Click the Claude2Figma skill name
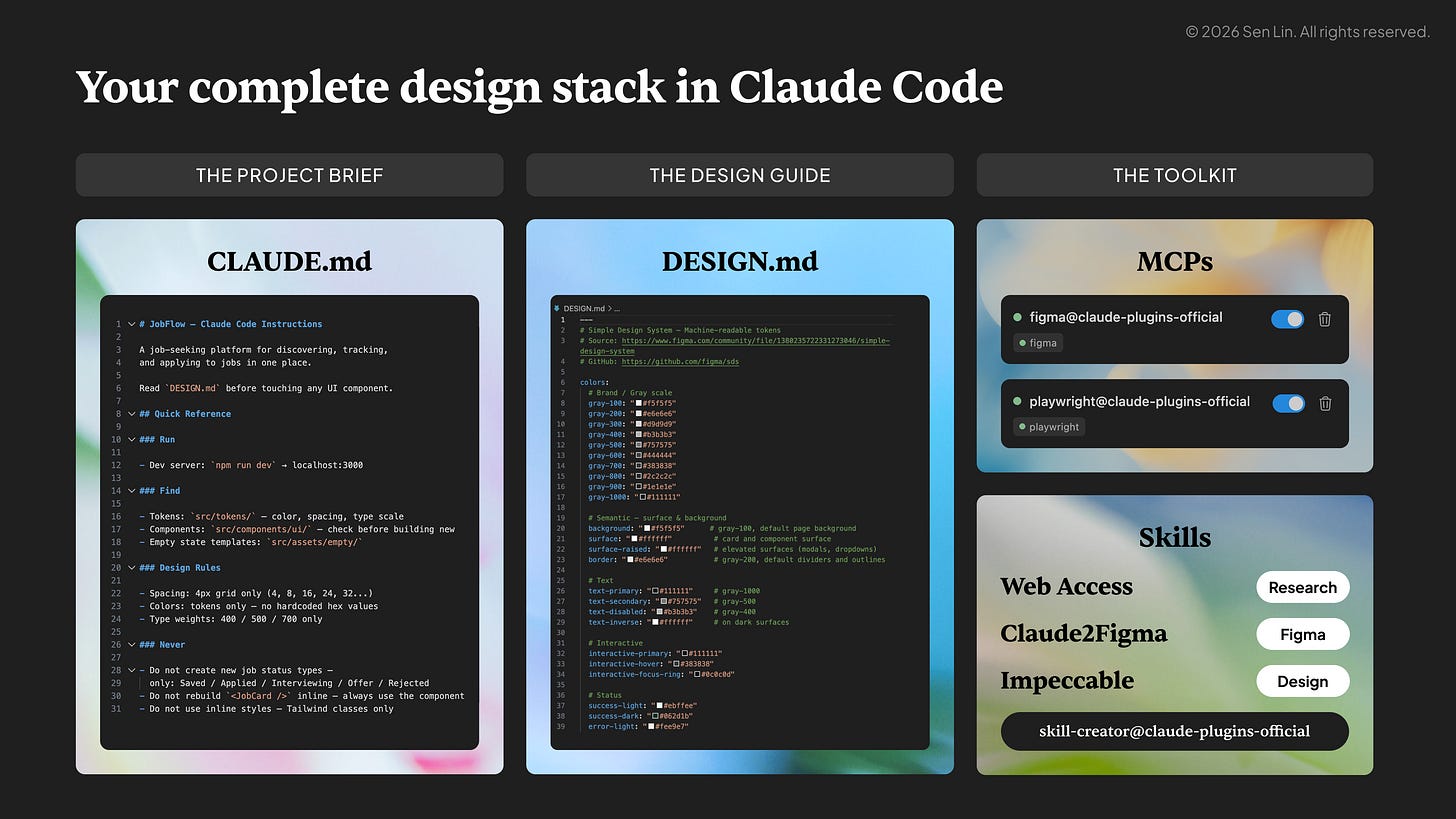This screenshot has height=819, width=1456. coord(1084,634)
